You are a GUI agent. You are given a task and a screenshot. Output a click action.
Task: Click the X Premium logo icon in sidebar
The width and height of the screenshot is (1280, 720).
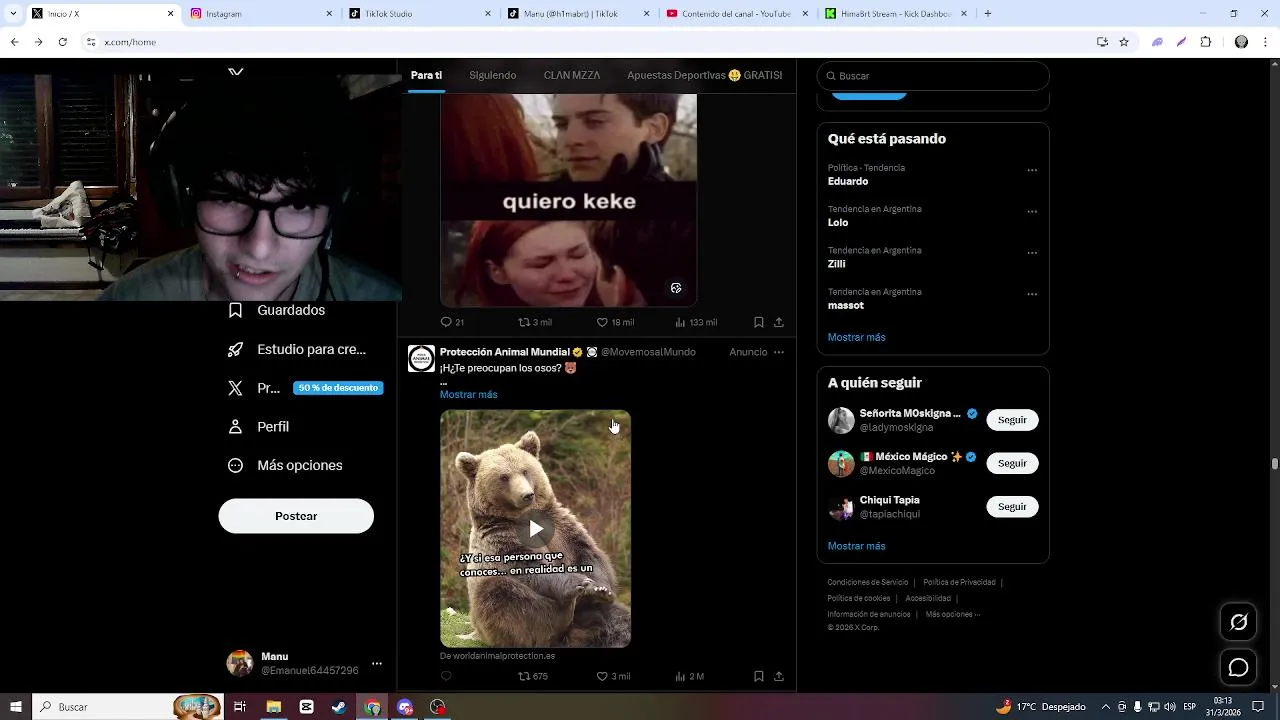pyautogui.click(x=236, y=388)
